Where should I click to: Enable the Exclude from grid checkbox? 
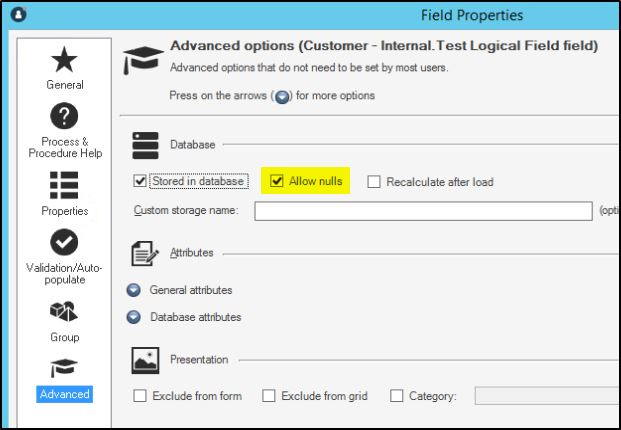point(269,396)
